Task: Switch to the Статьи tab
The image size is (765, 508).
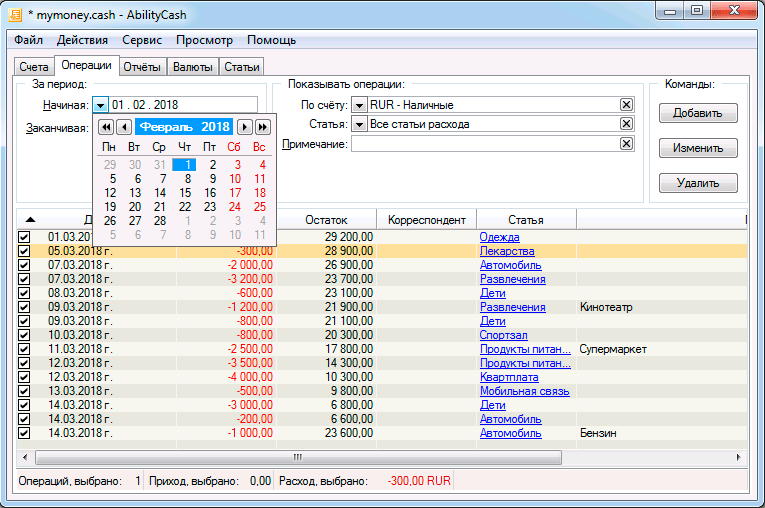Action: coord(242,67)
